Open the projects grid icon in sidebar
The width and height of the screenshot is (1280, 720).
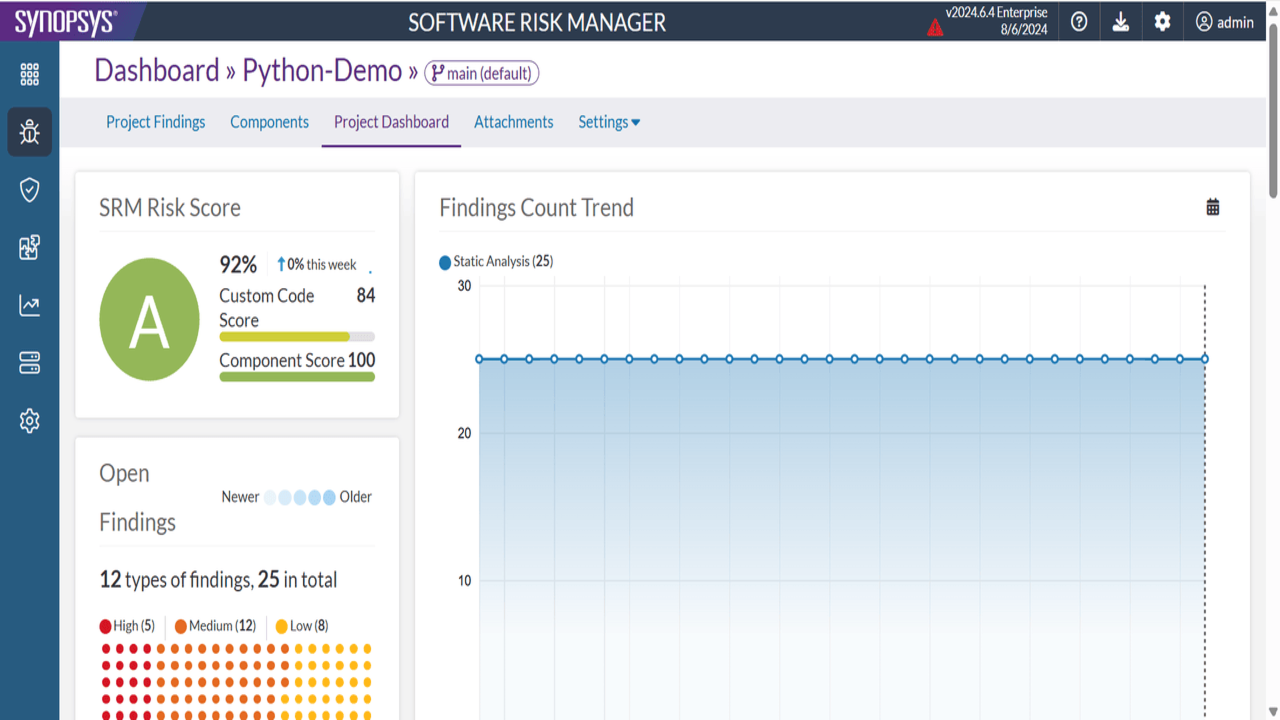(29, 75)
